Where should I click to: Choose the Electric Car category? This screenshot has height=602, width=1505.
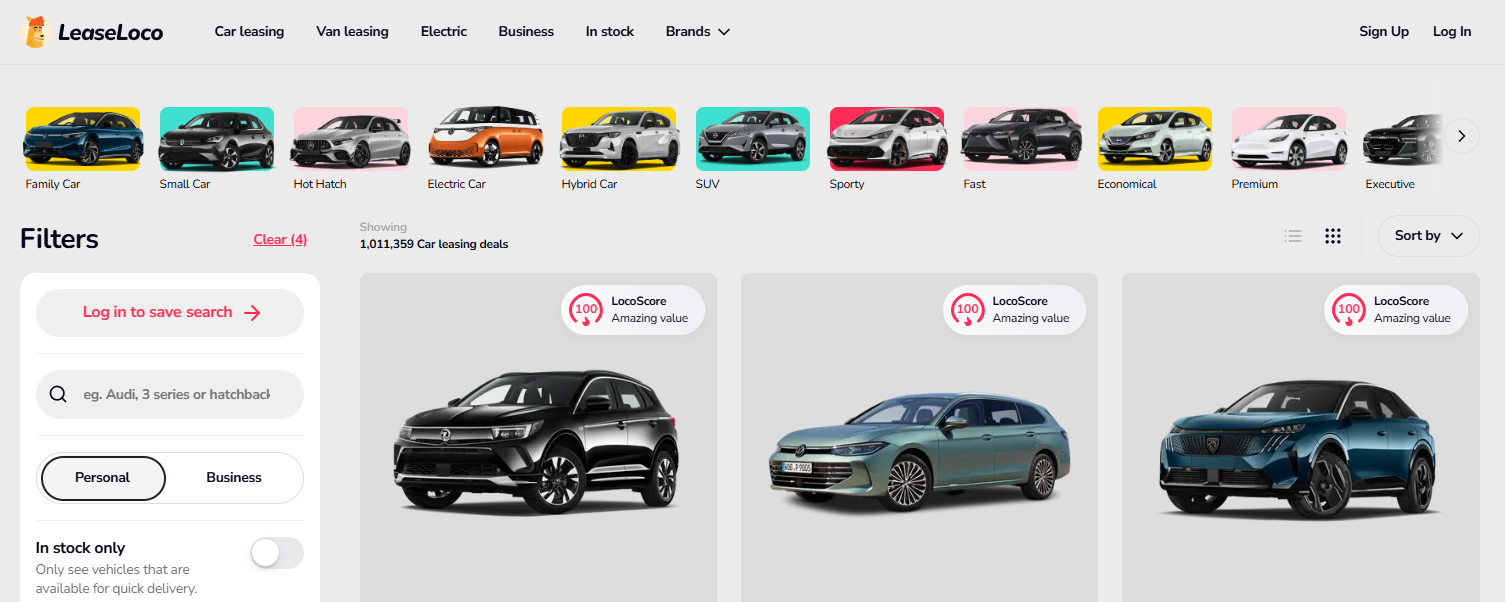(x=485, y=148)
